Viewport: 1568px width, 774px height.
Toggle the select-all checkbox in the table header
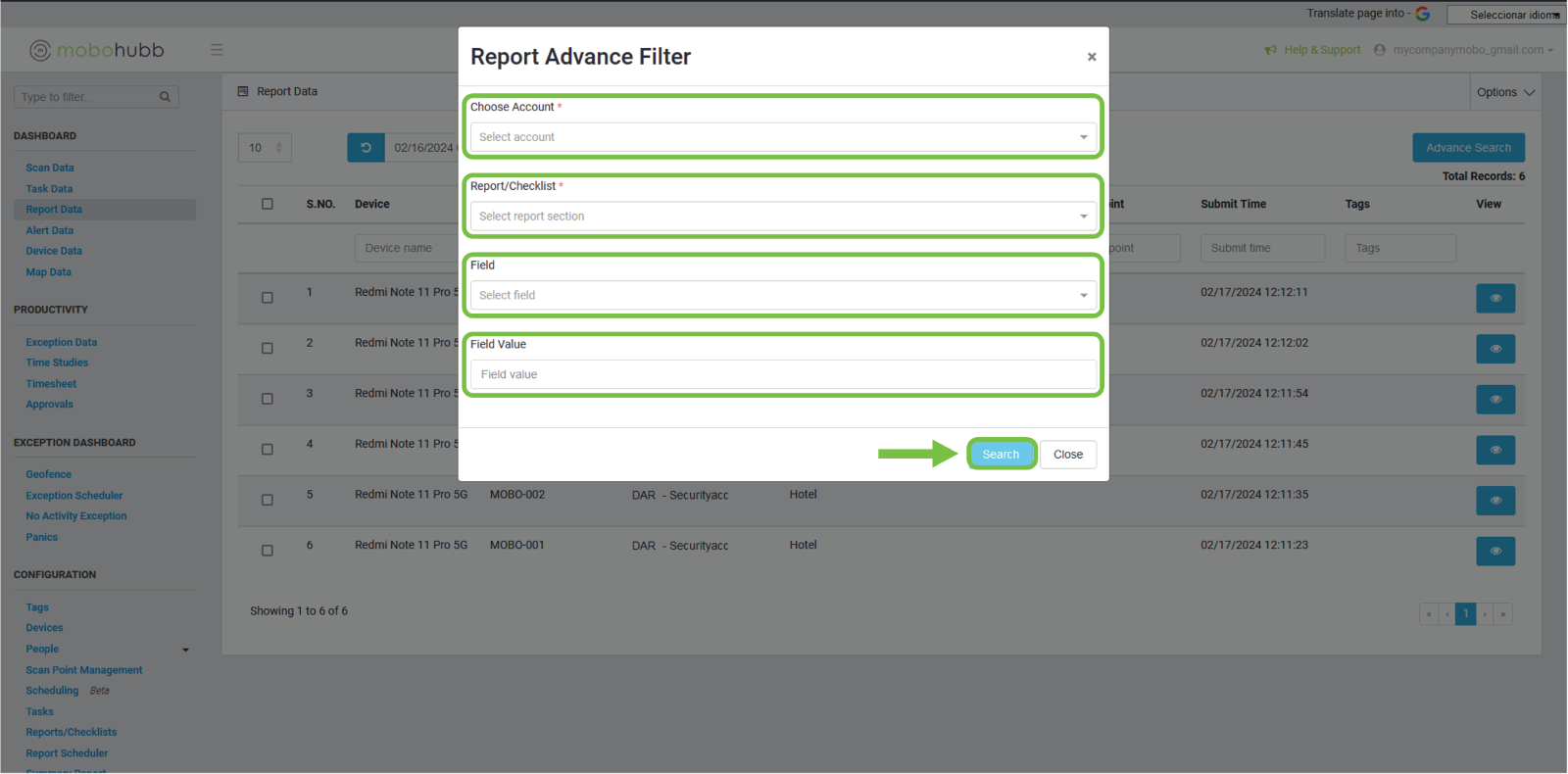pos(268,204)
